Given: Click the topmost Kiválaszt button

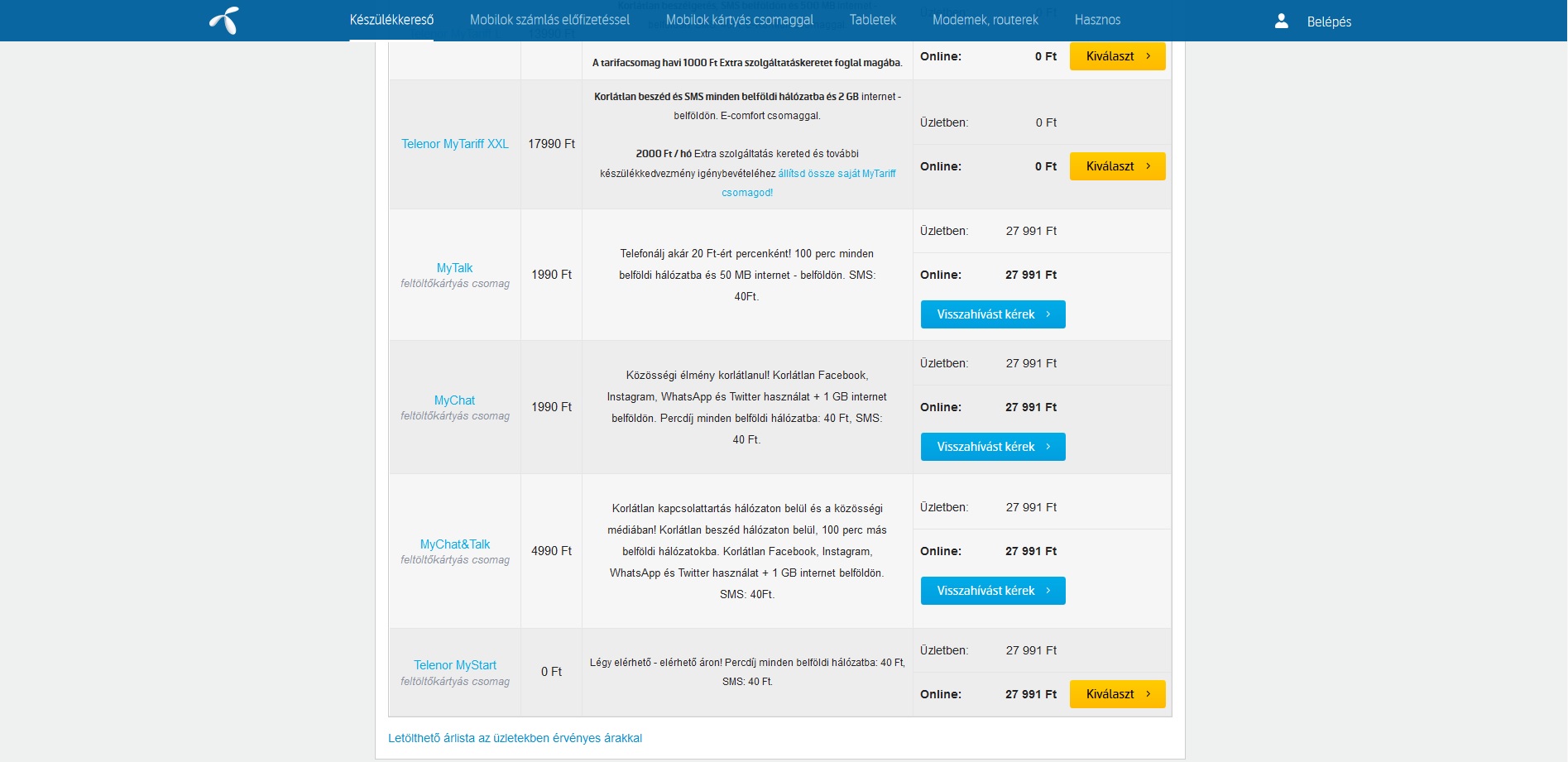Looking at the screenshot, I should 1117,56.
